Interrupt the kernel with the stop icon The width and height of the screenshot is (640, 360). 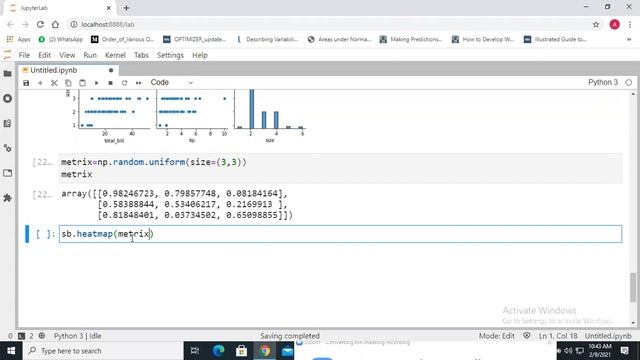(x=110, y=83)
